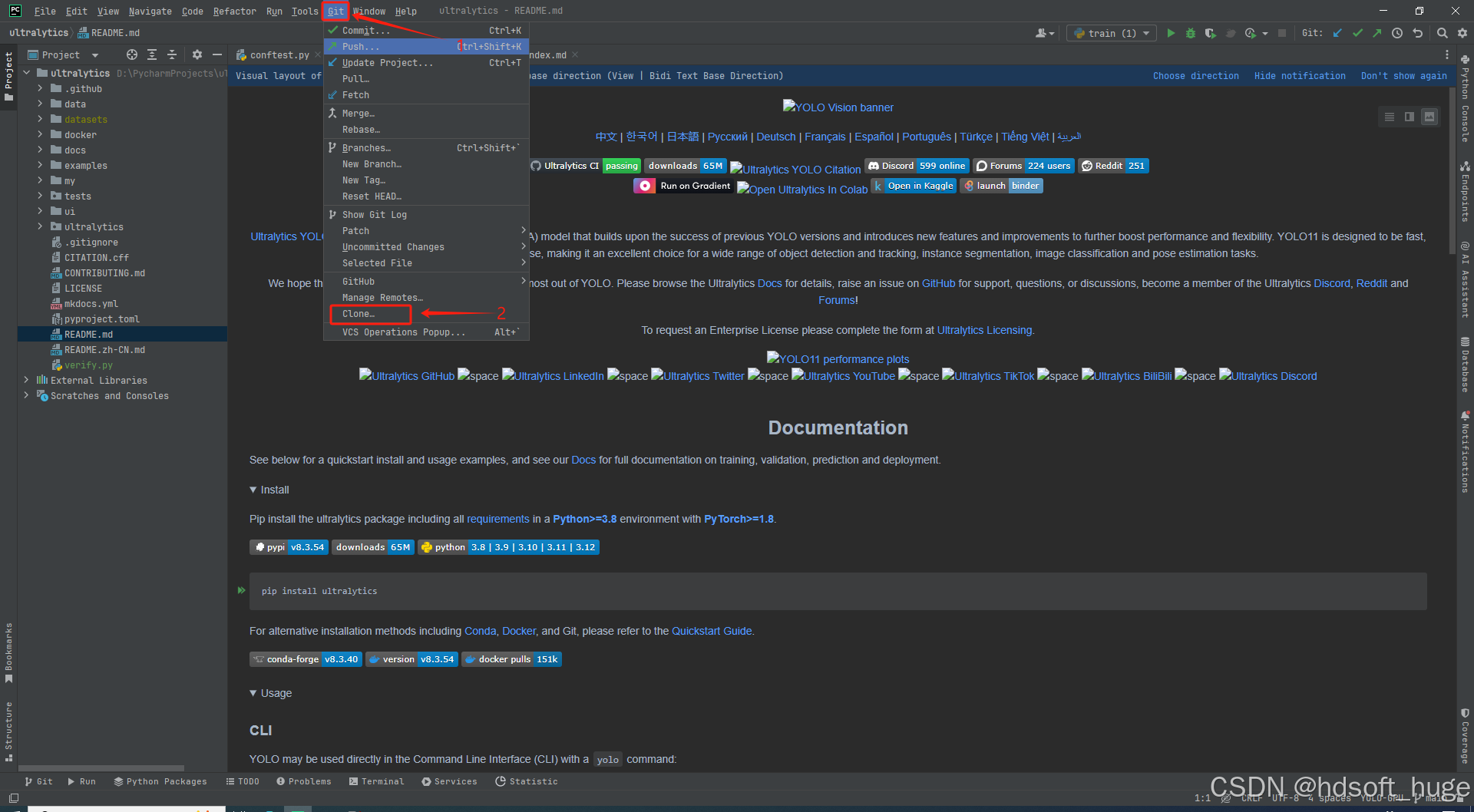This screenshot has width=1474, height=812.
Task: Toggle the Notifications right sidebar panel
Action: click(x=1465, y=452)
